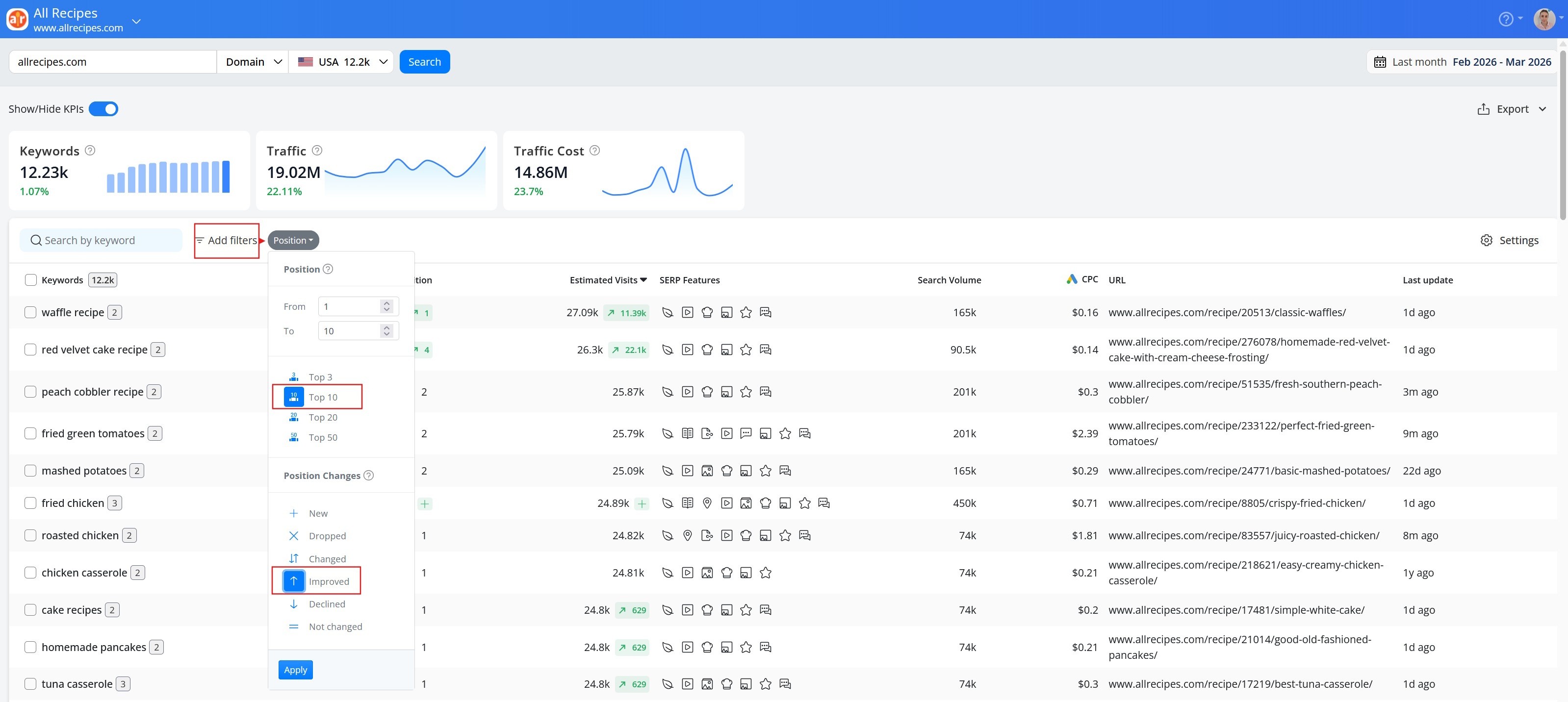The width and height of the screenshot is (1568, 702).
Task: Click Add filters button
Action: point(227,240)
